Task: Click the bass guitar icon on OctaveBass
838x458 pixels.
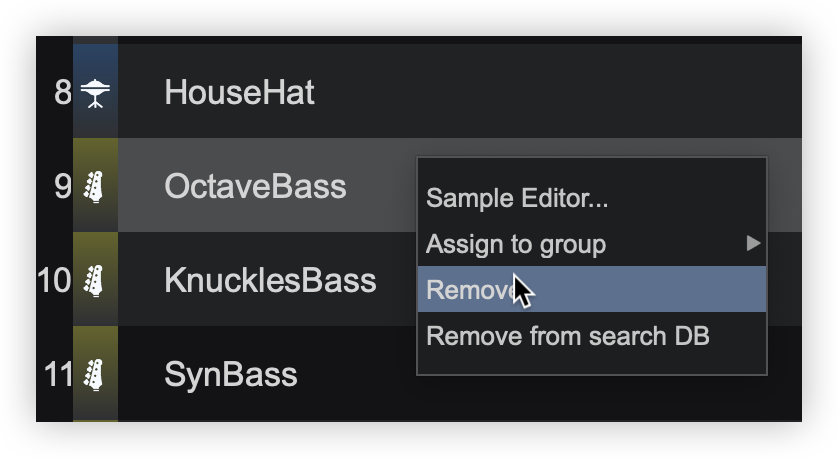Action: (95, 187)
